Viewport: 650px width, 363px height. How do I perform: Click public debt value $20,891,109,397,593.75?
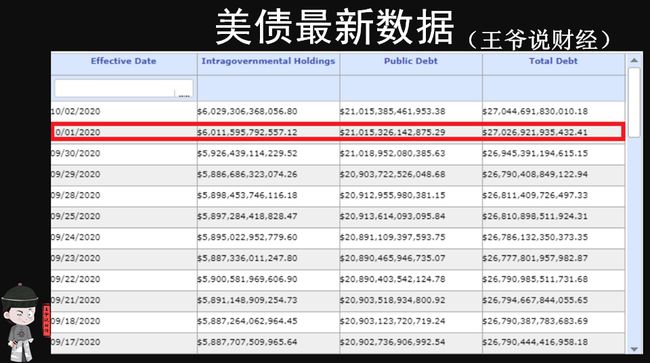(x=393, y=237)
